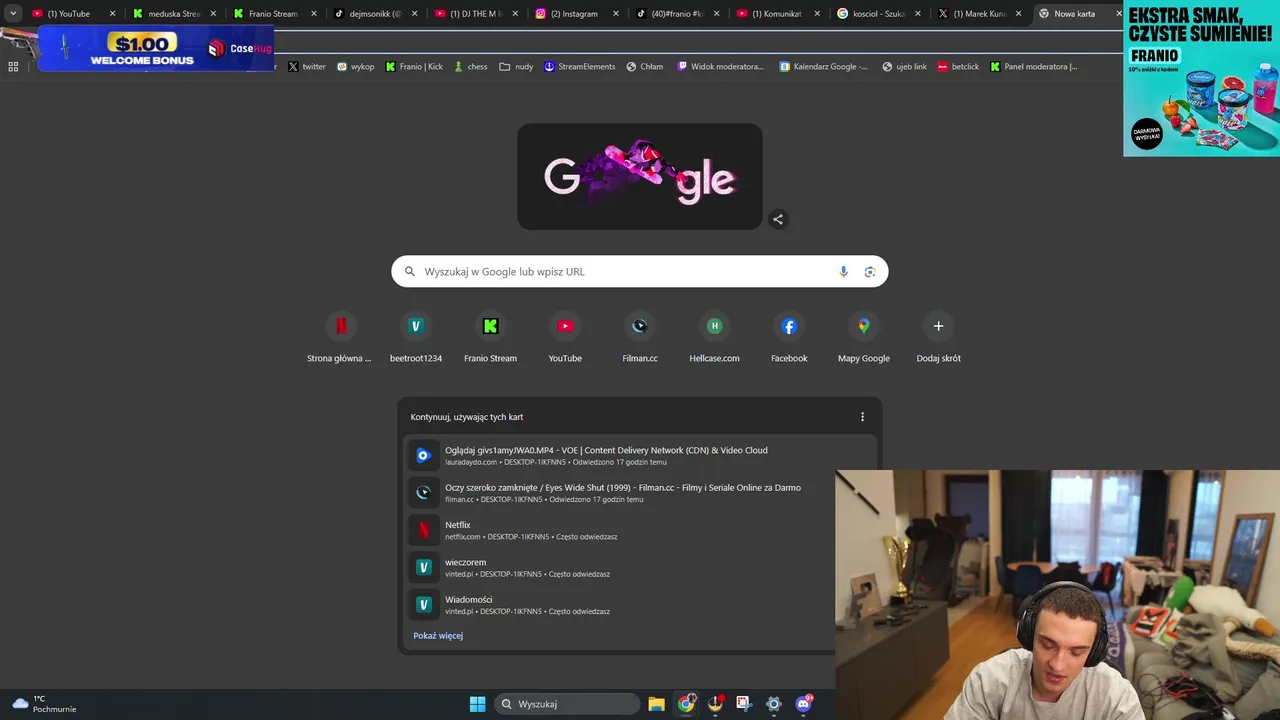Open the Snipping Tool from taskbar
Screen dimensions: 1280x720
pyautogui.click(x=744, y=704)
